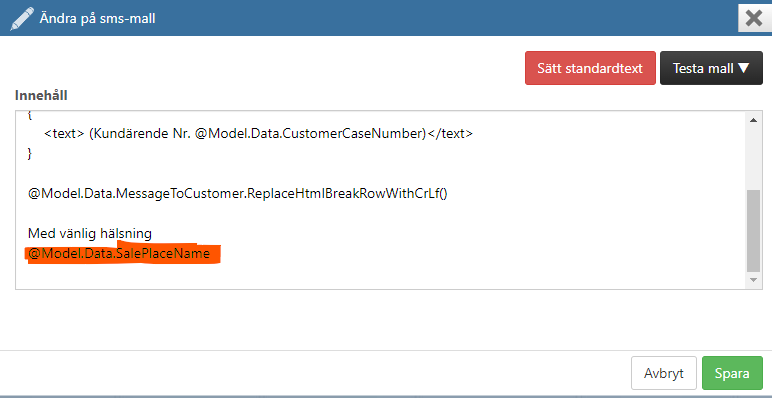Click the gray scrollbar thumb

[753, 231]
